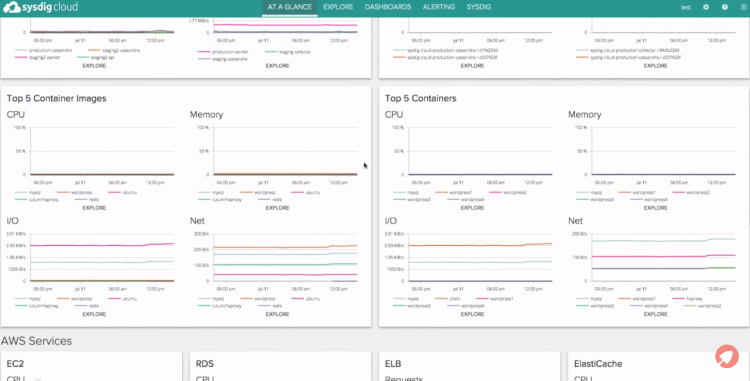Open the RDS service card
The width and height of the screenshot is (750, 381).
280,367
